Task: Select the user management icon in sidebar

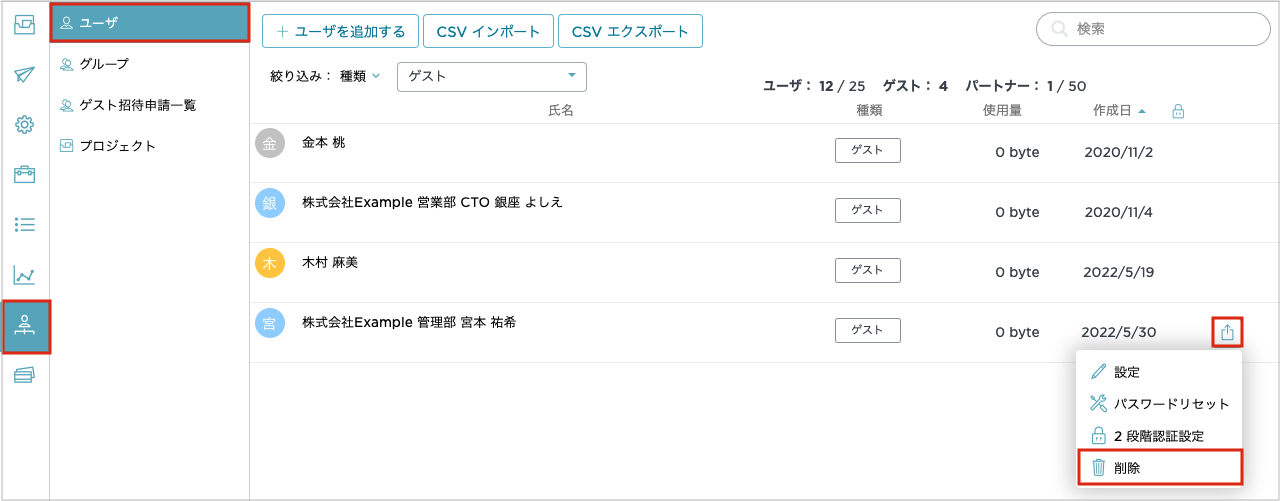Action: tap(26, 326)
